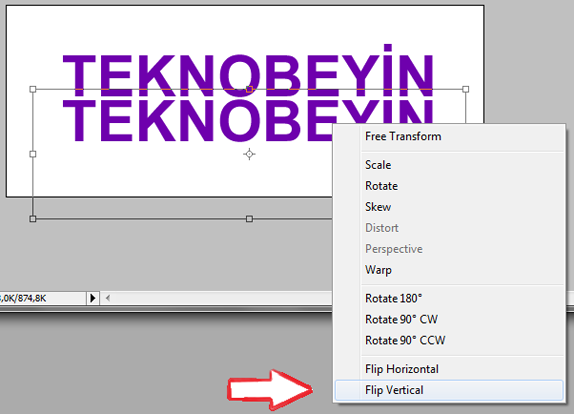Image resolution: width=574 pixels, height=414 pixels.
Task: Choose Rotate 90° CCW option
Action: pyautogui.click(x=449, y=340)
